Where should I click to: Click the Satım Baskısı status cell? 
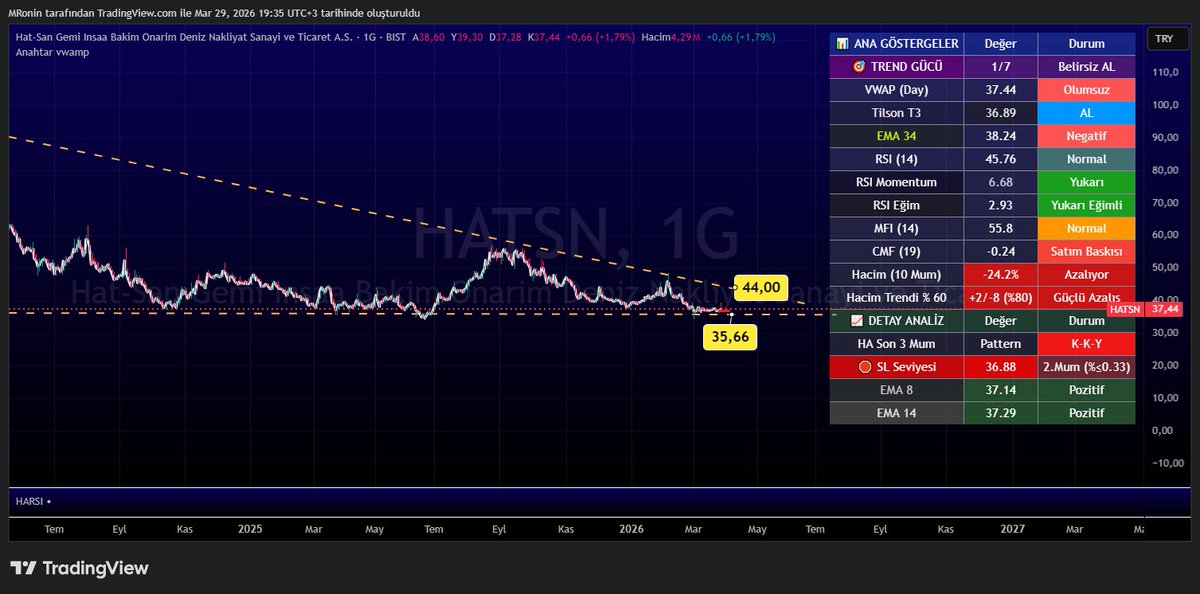click(1086, 251)
